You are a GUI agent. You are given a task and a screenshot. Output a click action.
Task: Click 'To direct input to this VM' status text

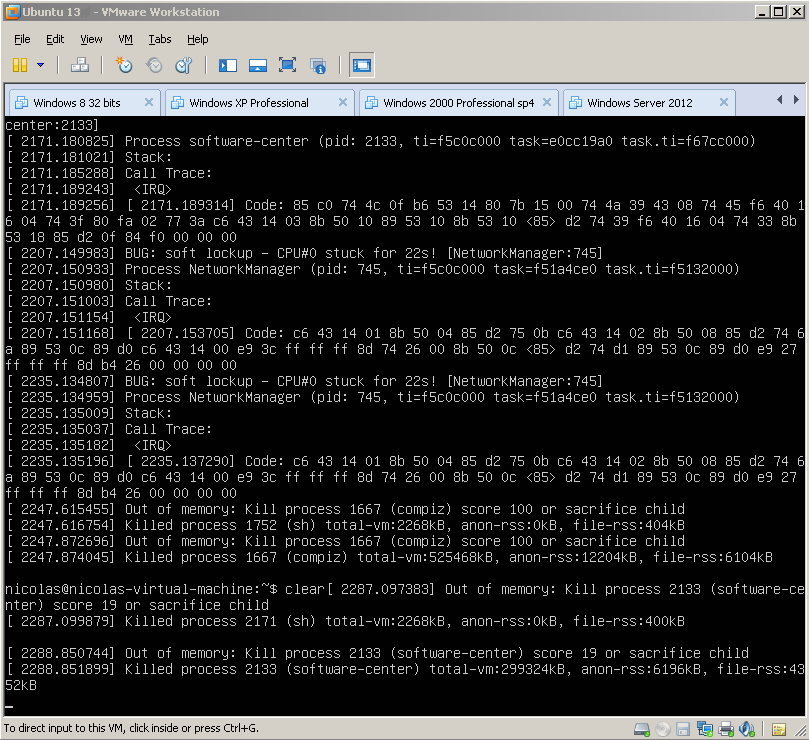[131, 728]
